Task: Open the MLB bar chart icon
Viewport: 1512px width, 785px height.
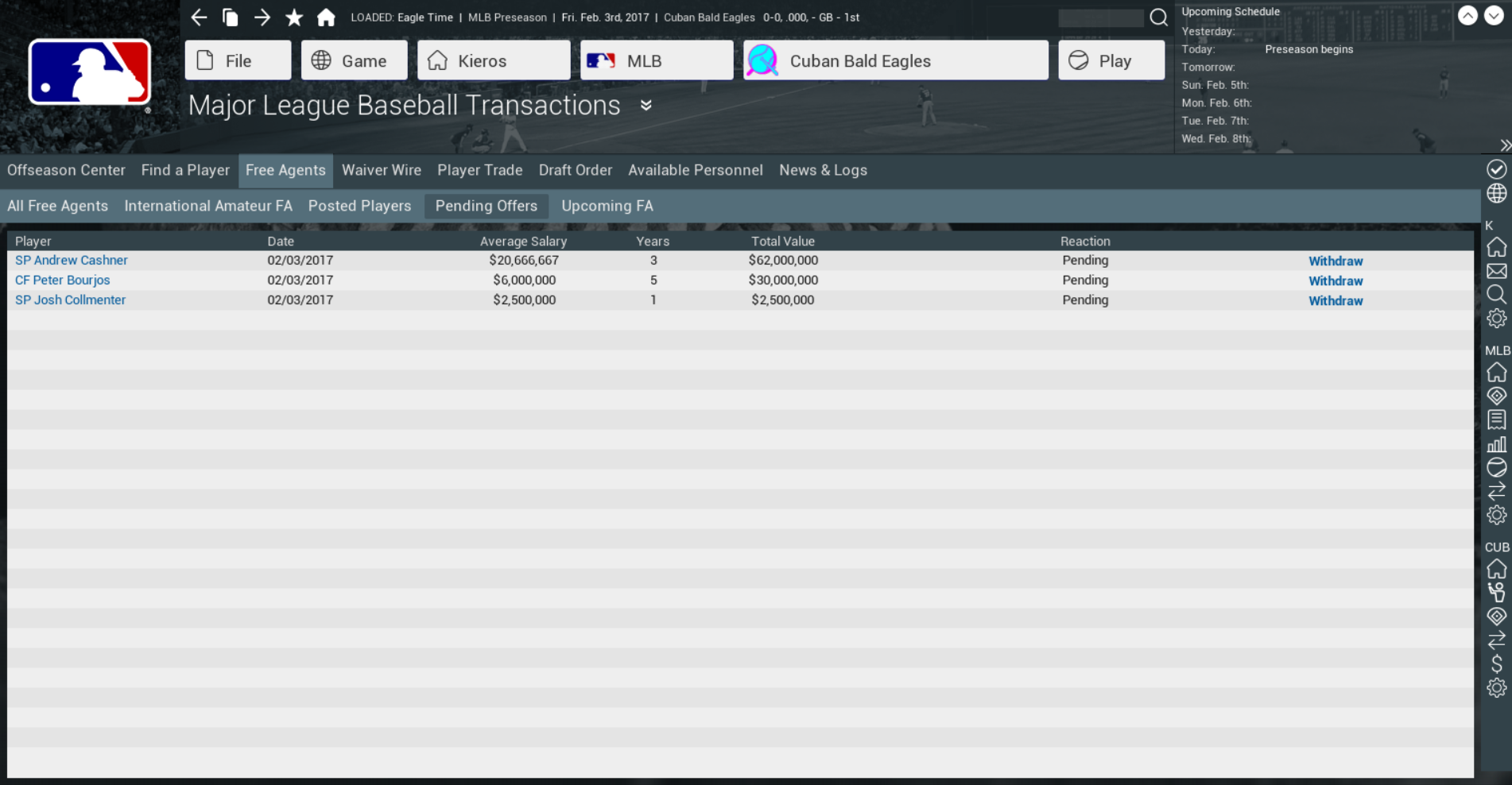Action: [1496, 443]
